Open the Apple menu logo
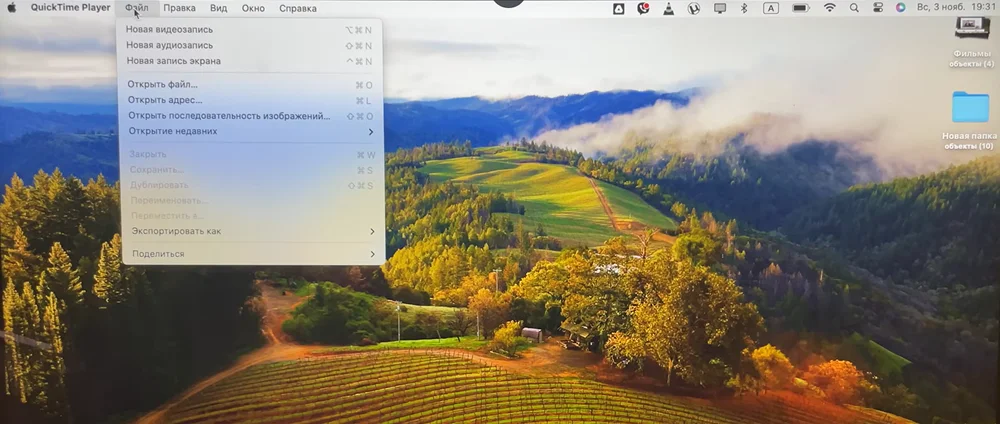The height and width of the screenshot is (424, 1000). point(11,8)
